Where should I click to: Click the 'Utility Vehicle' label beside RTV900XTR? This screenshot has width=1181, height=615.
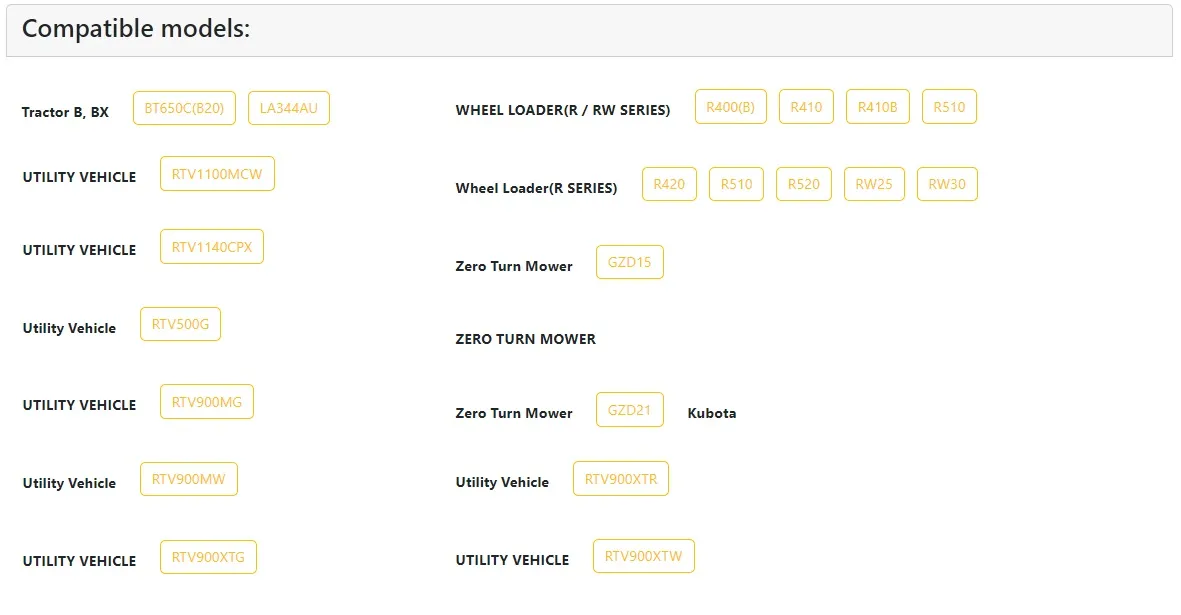point(502,483)
